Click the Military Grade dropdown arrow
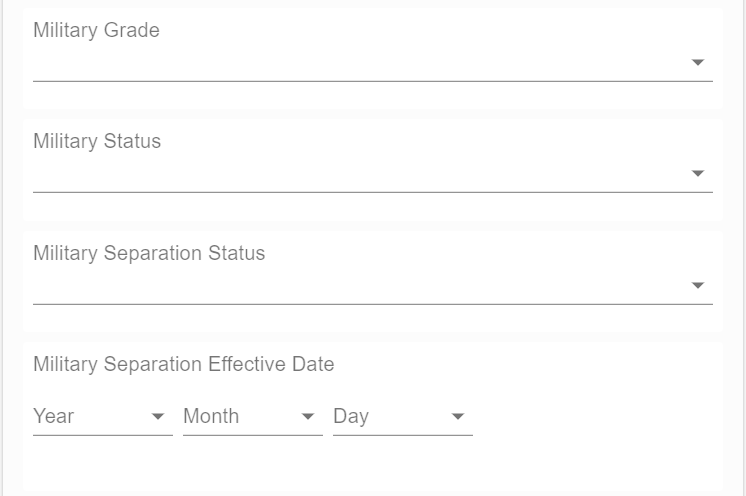This screenshot has height=496, width=746. 698,63
